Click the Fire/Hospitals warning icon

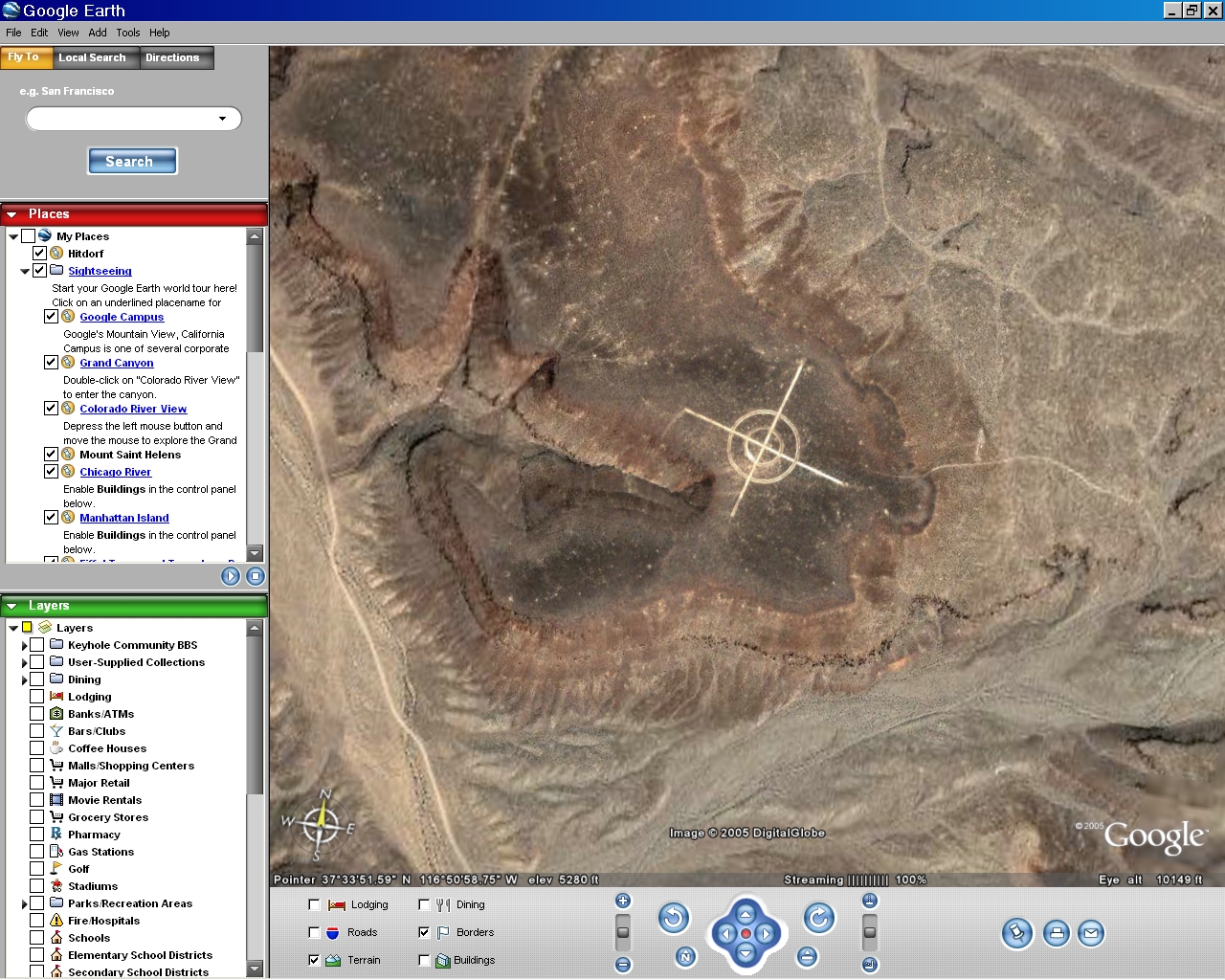click(x=56, y=921)
